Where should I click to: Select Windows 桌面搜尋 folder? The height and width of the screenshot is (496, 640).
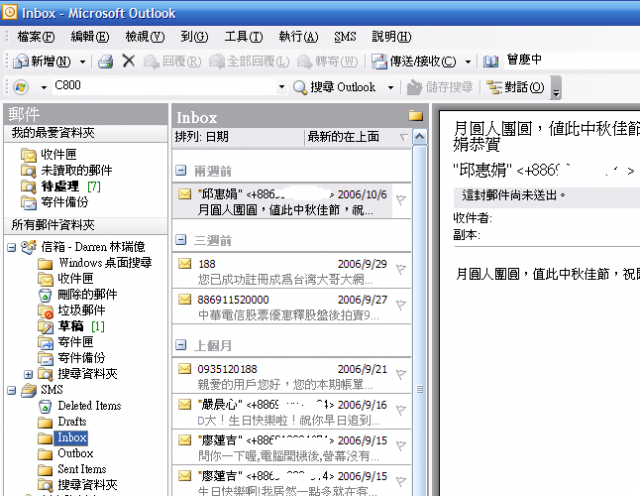point(95,262)
